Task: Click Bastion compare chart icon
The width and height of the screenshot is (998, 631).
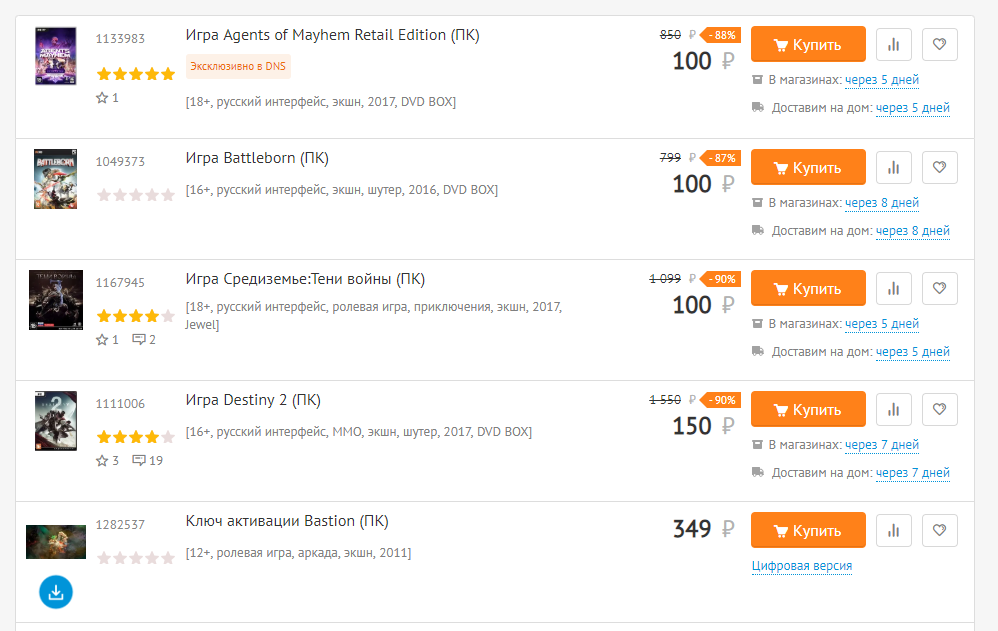Action: 894,530
